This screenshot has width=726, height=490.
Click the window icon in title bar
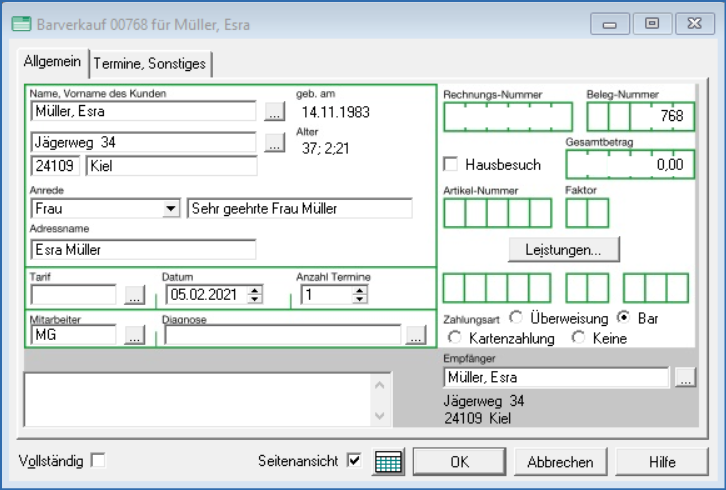[x=20, y=23]
